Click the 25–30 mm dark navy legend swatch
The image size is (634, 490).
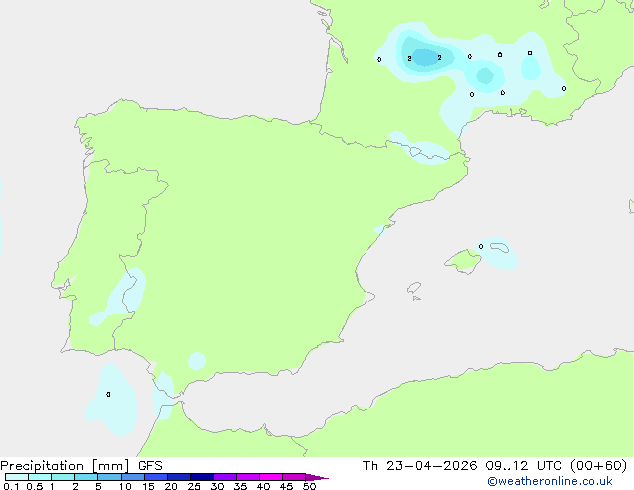pyautogui.click(x=202, y=477)
